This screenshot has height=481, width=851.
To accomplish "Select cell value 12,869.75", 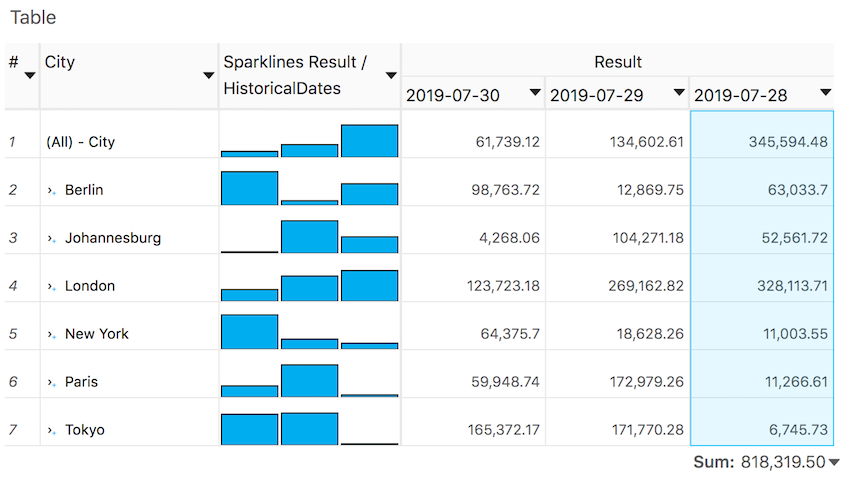I will [x=650, y=190].
